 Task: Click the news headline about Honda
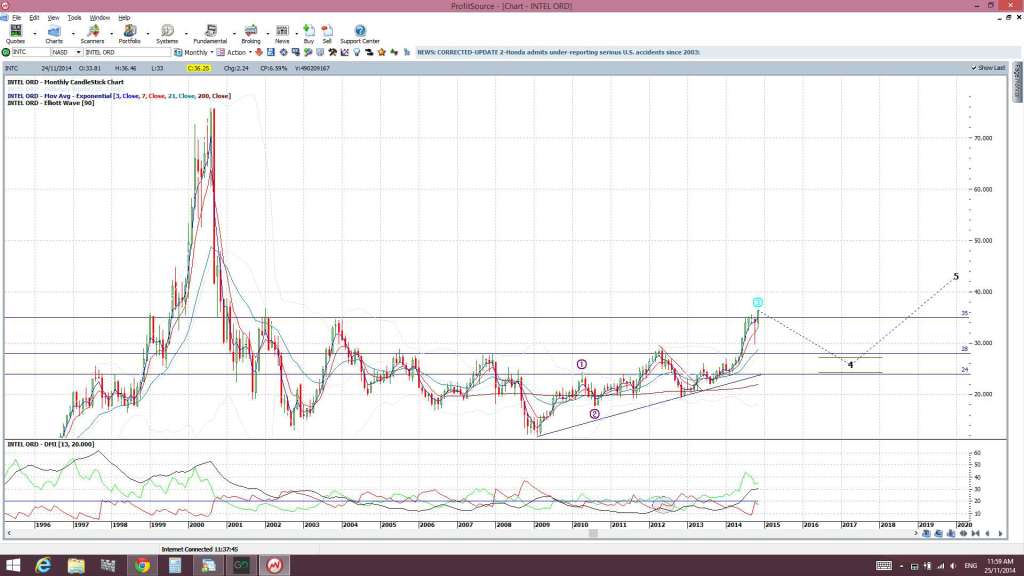point(558,52)
